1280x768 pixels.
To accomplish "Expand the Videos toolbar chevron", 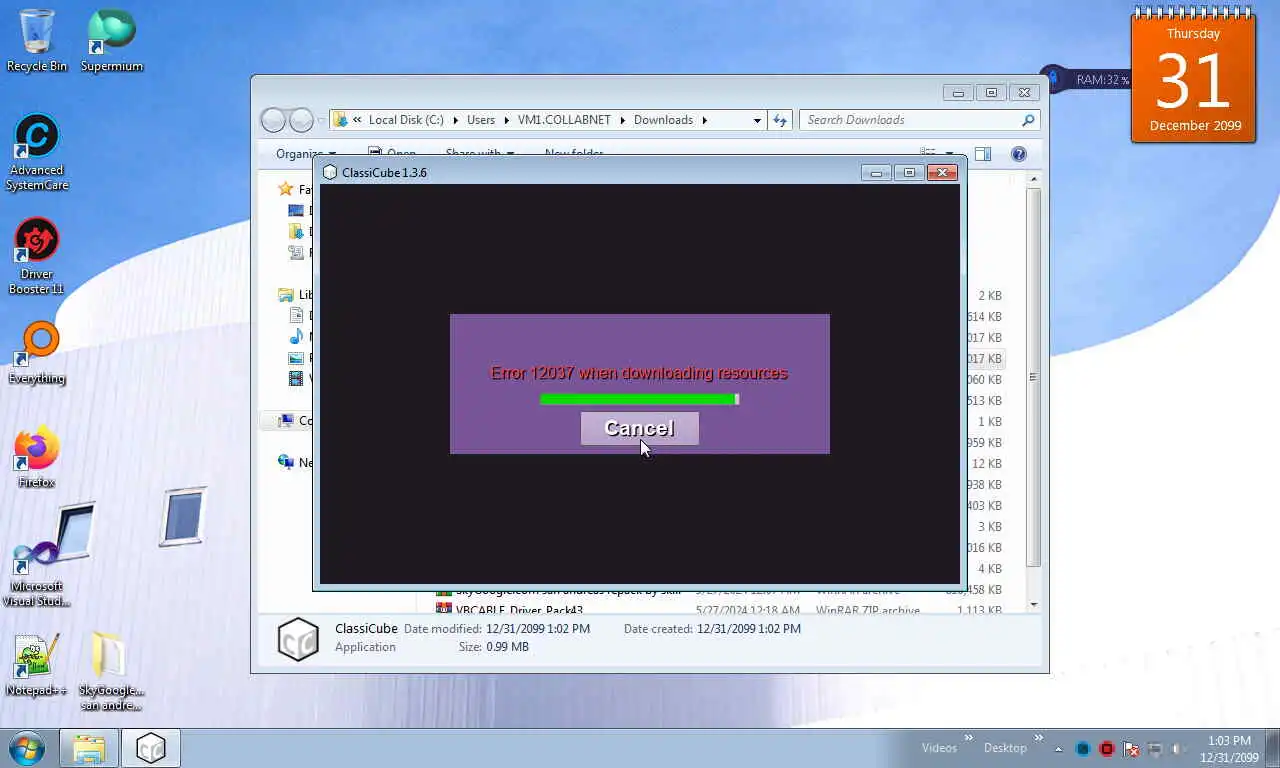I will [x=968, y=739].
